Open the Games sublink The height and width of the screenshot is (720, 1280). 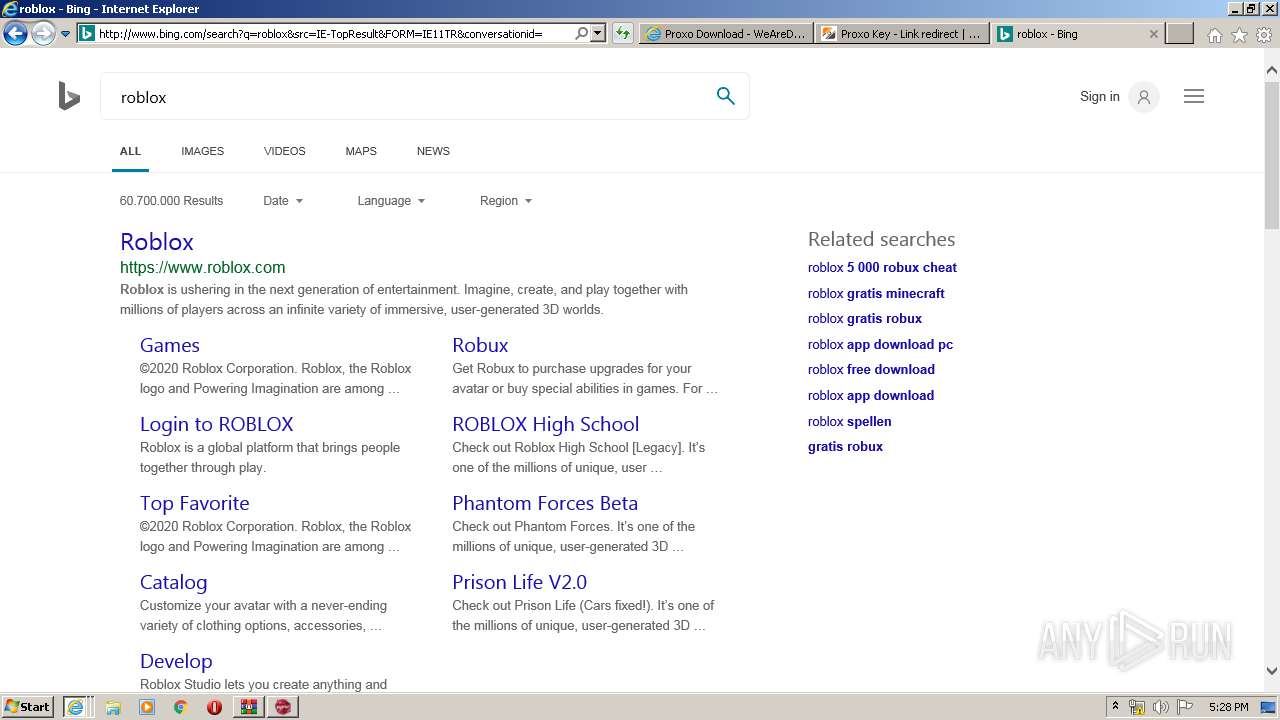click(170, 345)
